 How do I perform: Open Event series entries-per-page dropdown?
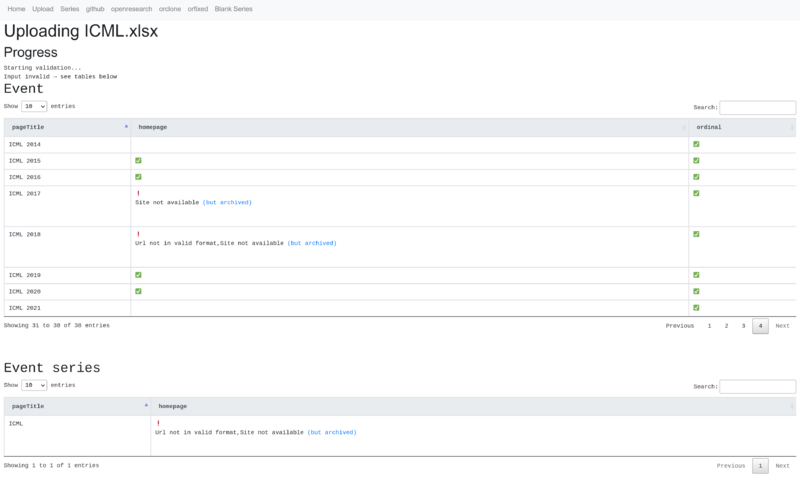34,385
